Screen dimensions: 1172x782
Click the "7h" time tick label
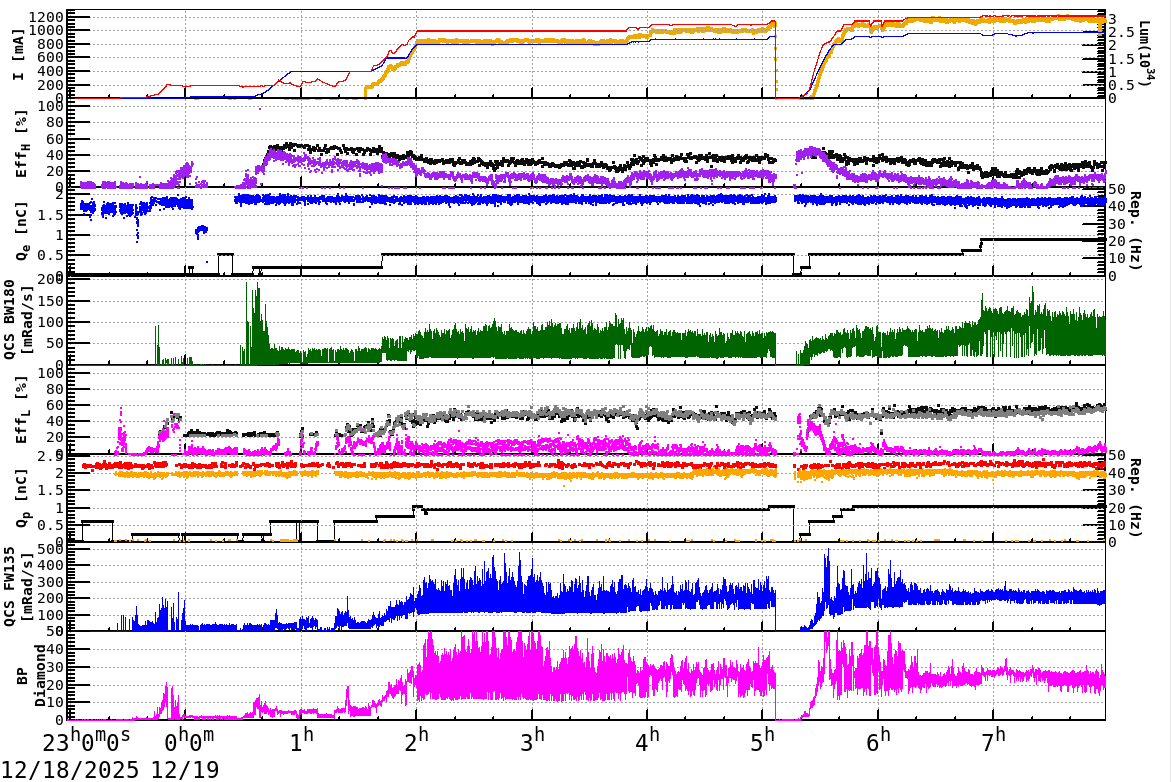(993, 742)
